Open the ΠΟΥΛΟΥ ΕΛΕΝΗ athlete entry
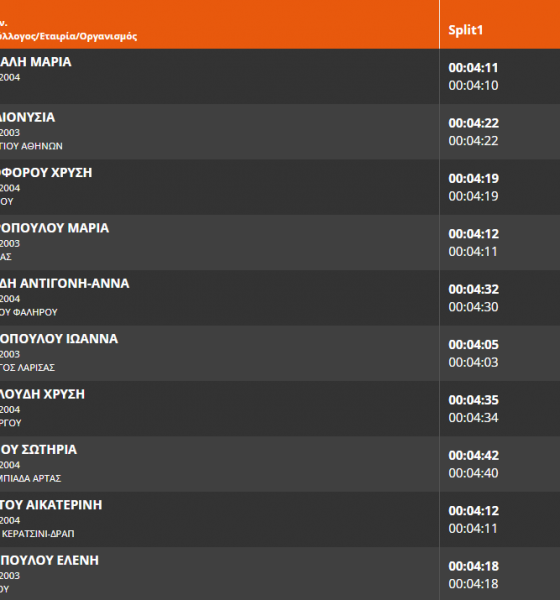Viewport: 560px width, 600px height. [49, 561]
